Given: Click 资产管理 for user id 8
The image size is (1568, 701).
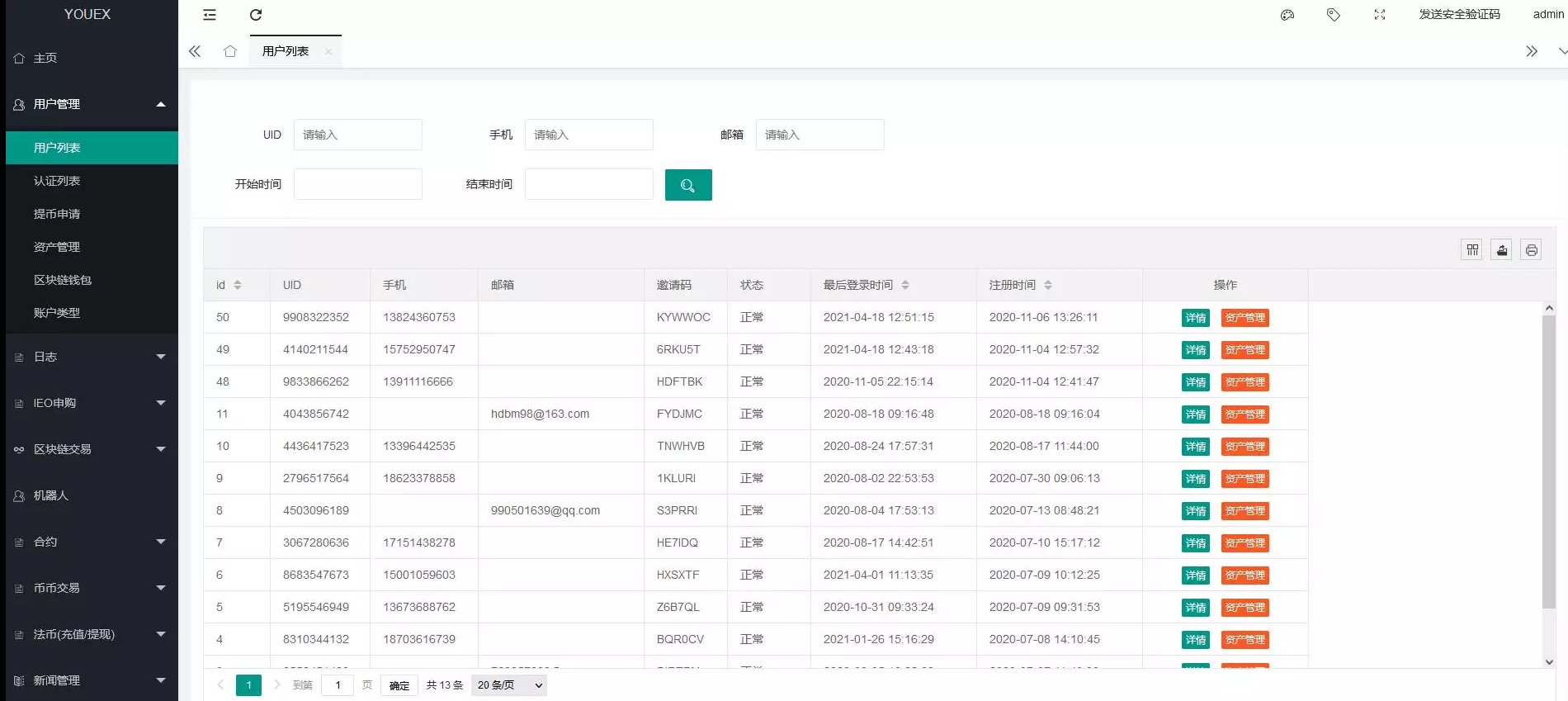Looking at the screenshot, I should pyautogui.click(x=1244, y=511).
